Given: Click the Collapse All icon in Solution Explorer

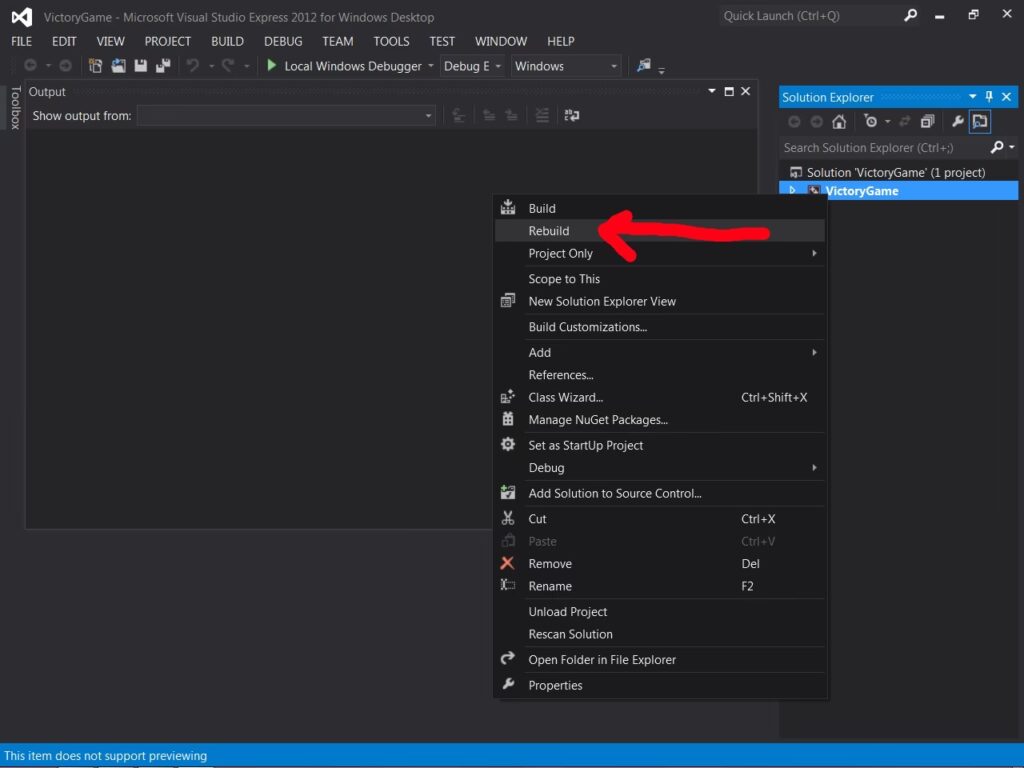Looking at the screenshot, I should [927, 122].
